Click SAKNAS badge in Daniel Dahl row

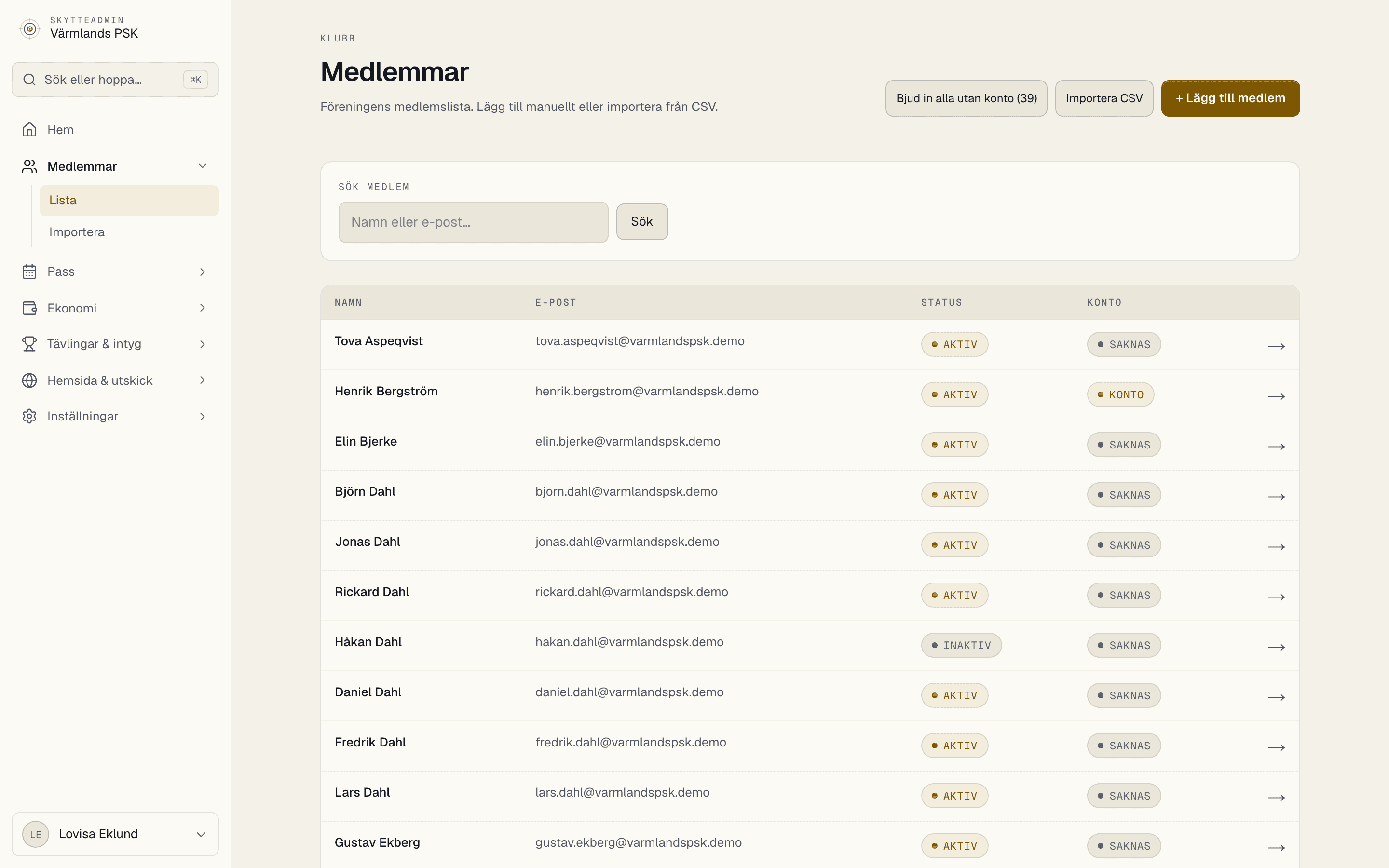(1124, 695)
